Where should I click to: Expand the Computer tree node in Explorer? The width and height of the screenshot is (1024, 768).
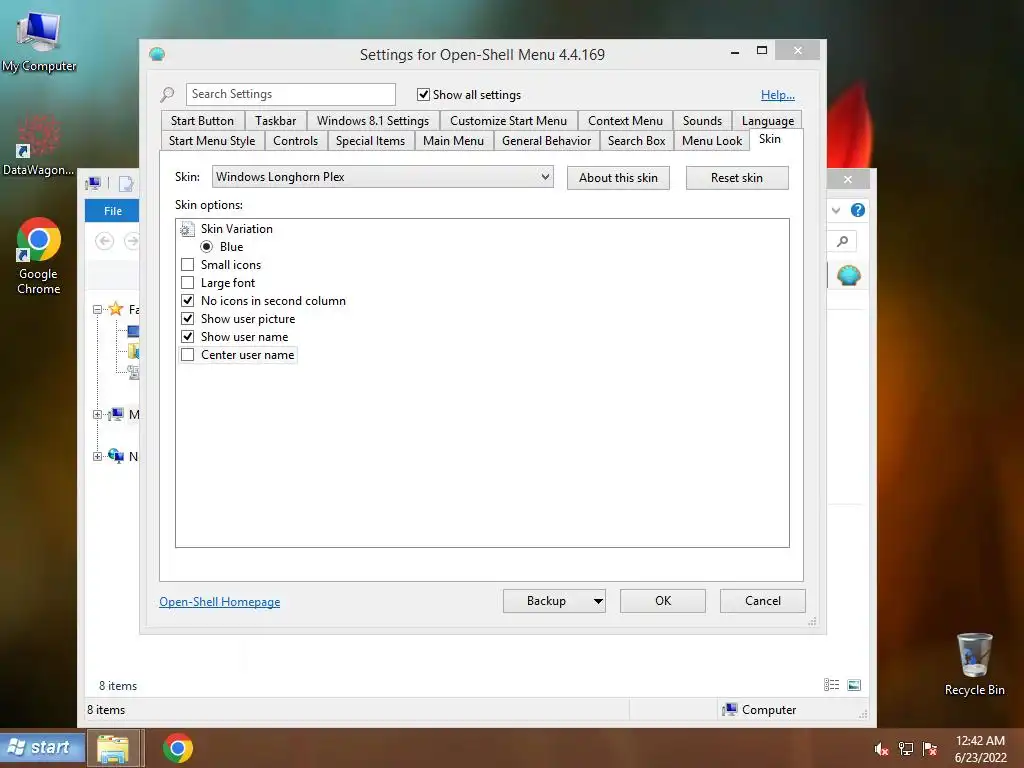pyautogui.click(x=97, y=415)
